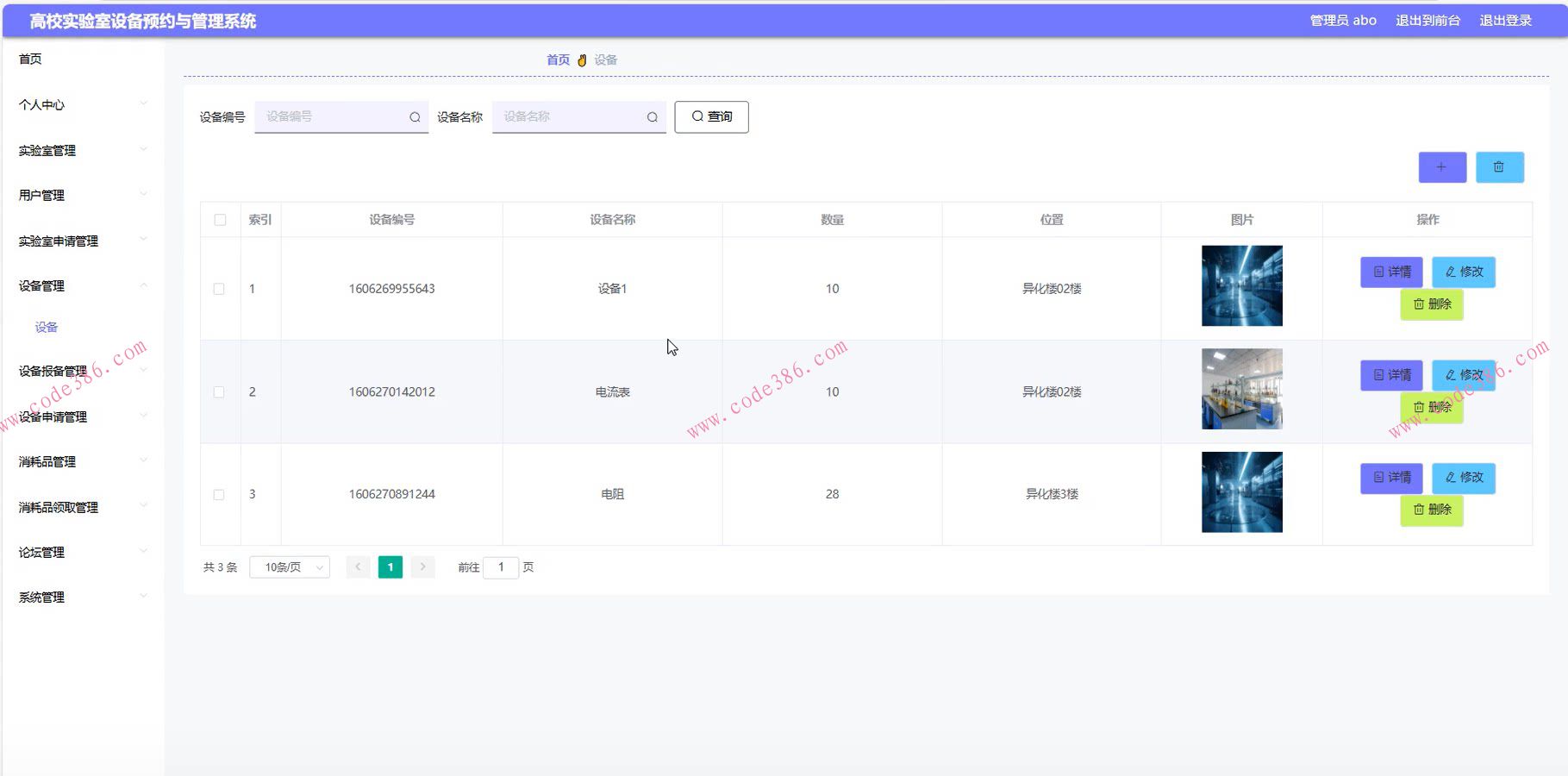Click the 异化楼3楼 location cell
Image resolution: width=1568 pixels, height=776 pixels.
1052,495
